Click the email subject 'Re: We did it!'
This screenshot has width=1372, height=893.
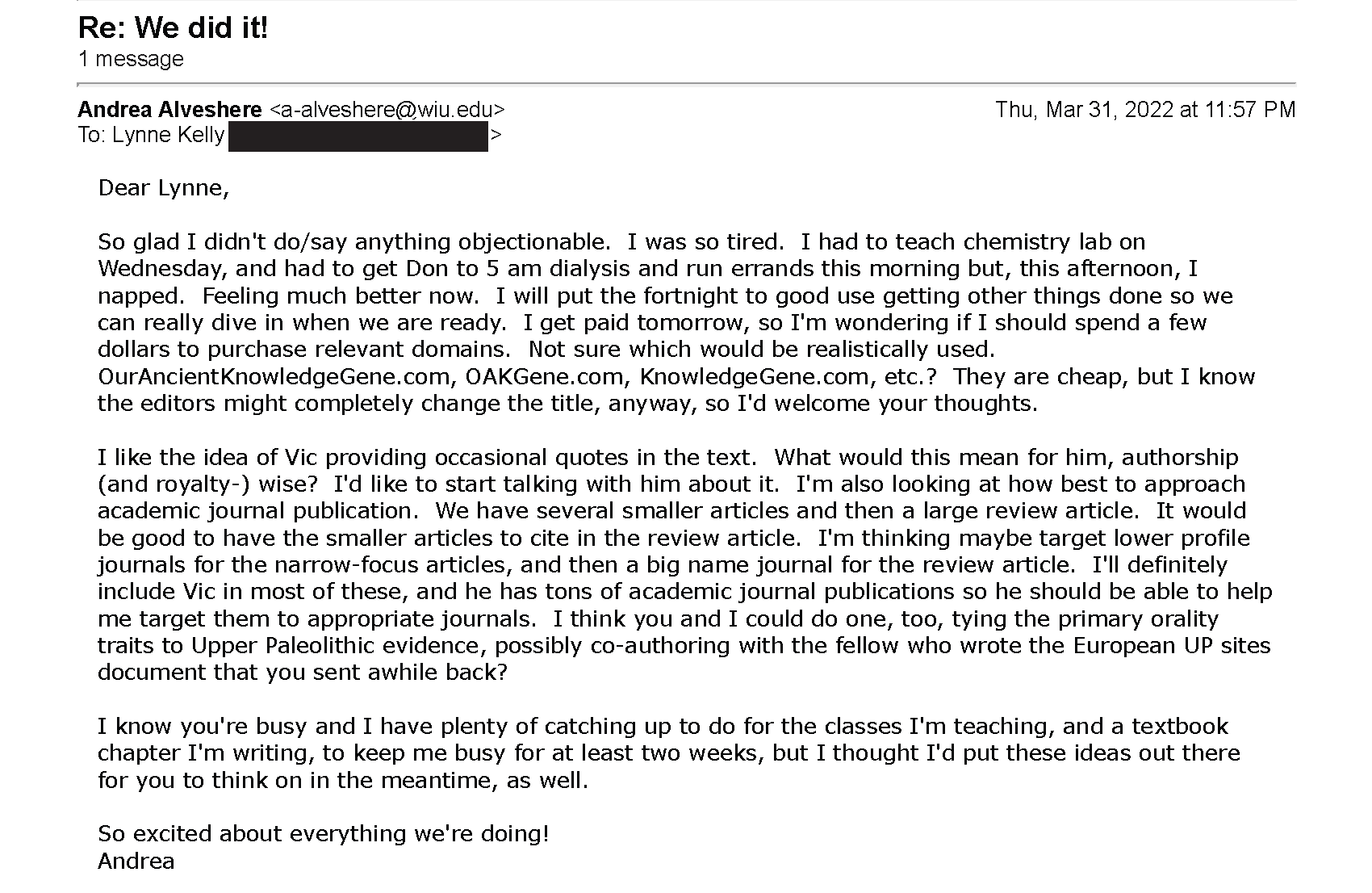click(x=173, y=28)
